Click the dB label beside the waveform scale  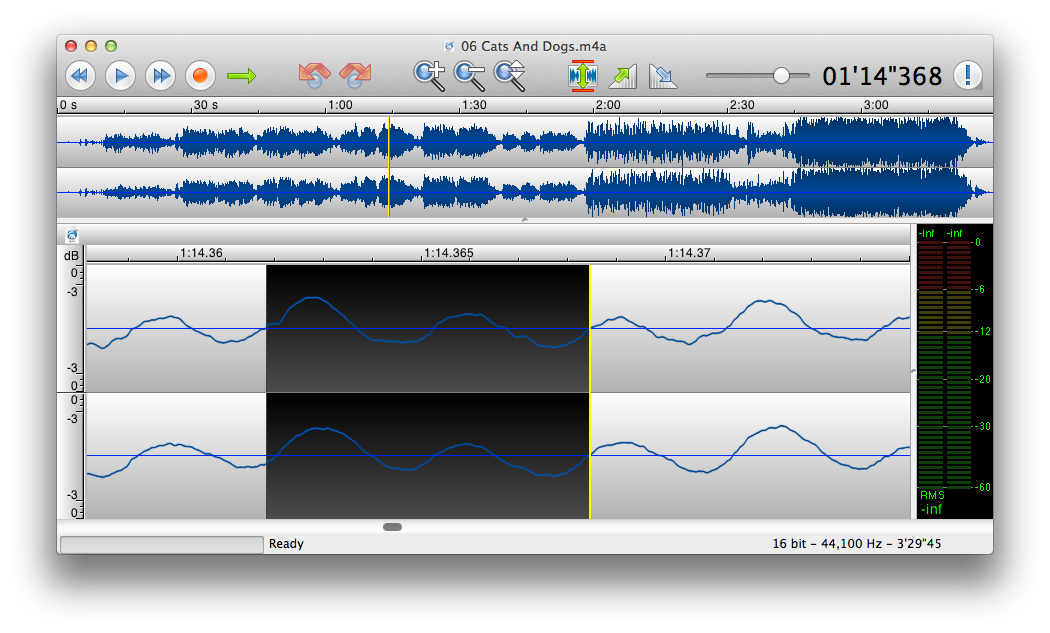coord(71,256)
